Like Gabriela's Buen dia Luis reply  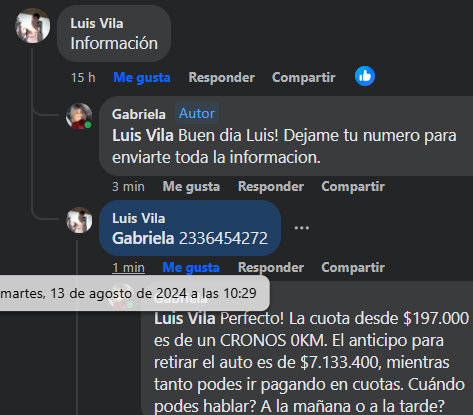pyautogui.click(x=191, y=187)
